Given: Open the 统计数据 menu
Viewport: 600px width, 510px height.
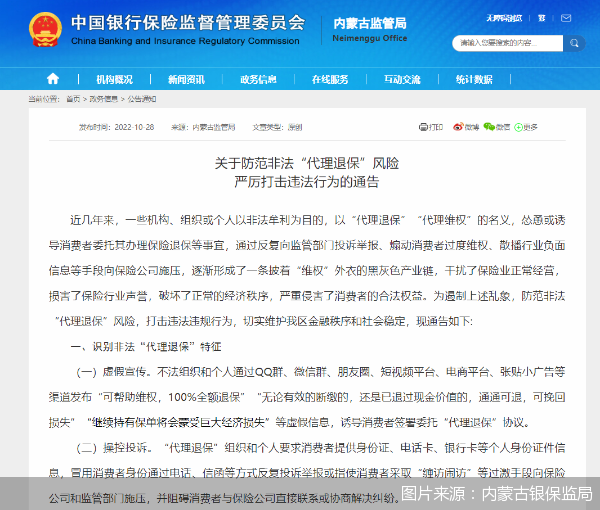Looking at the screenshot, I should click(474, 79).
